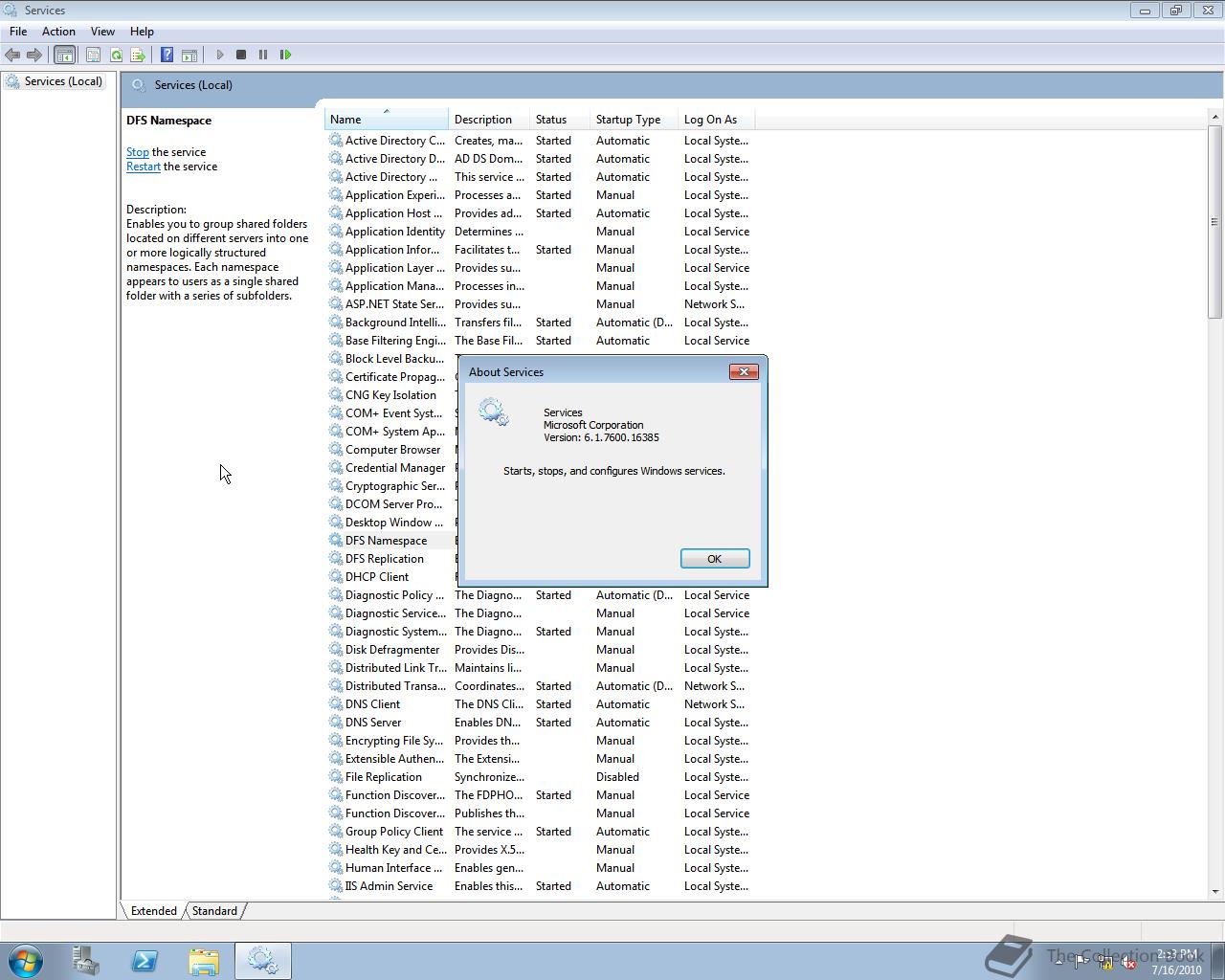
Task: Click the Start Service play icon
Action: (220, 55)
